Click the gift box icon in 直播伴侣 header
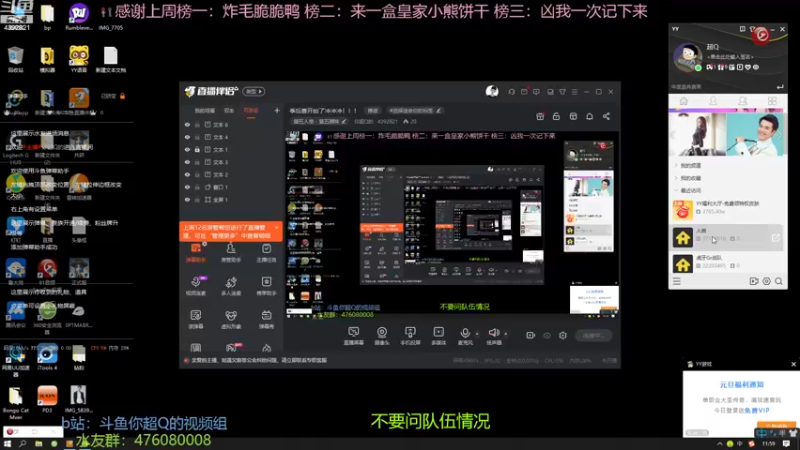800x450 pixels. click(540, 116)
